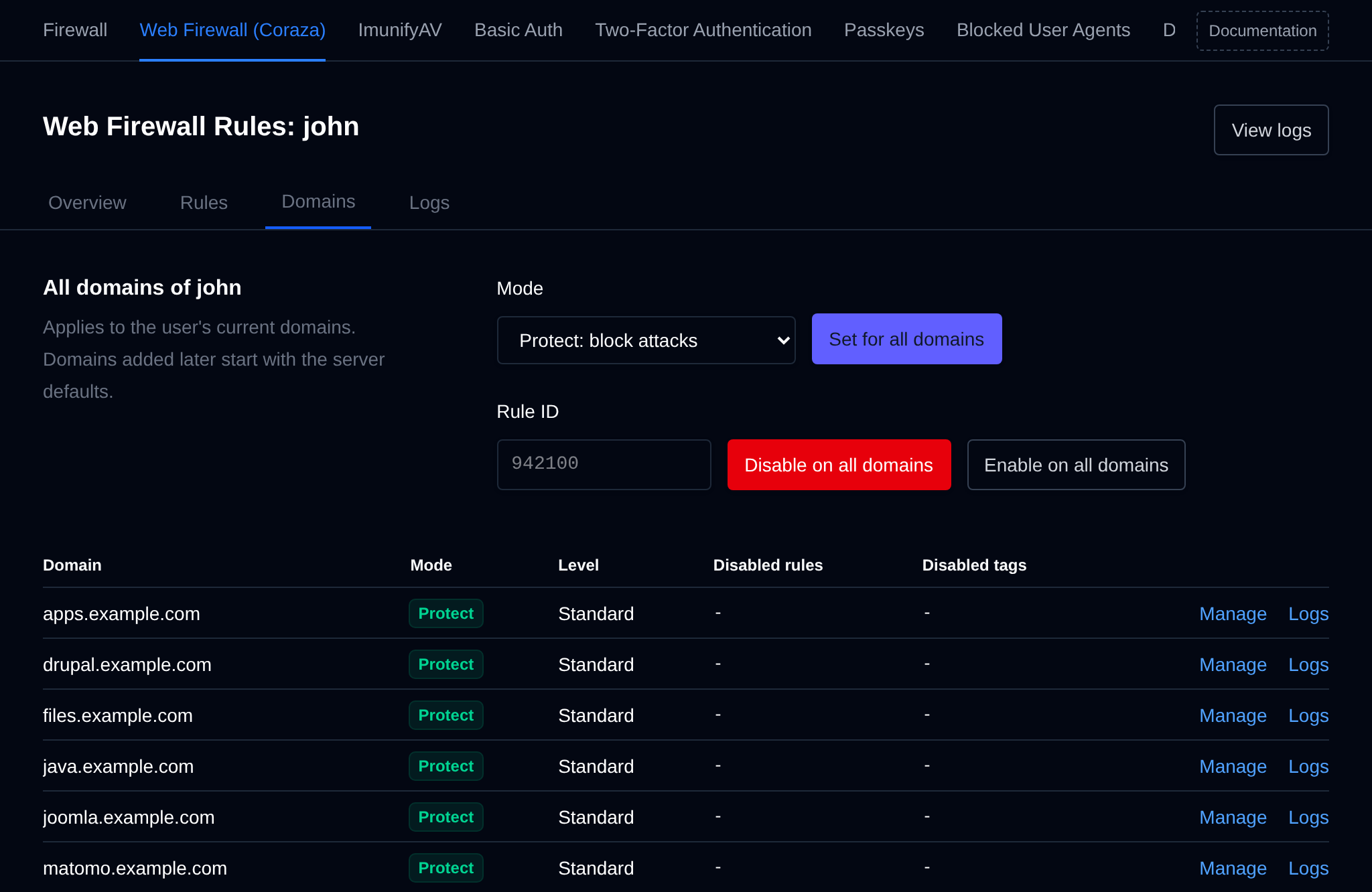Click the Protect badge for matomo.example.com
Viewport: 1372px width, 892px height.
pos(446,868)
